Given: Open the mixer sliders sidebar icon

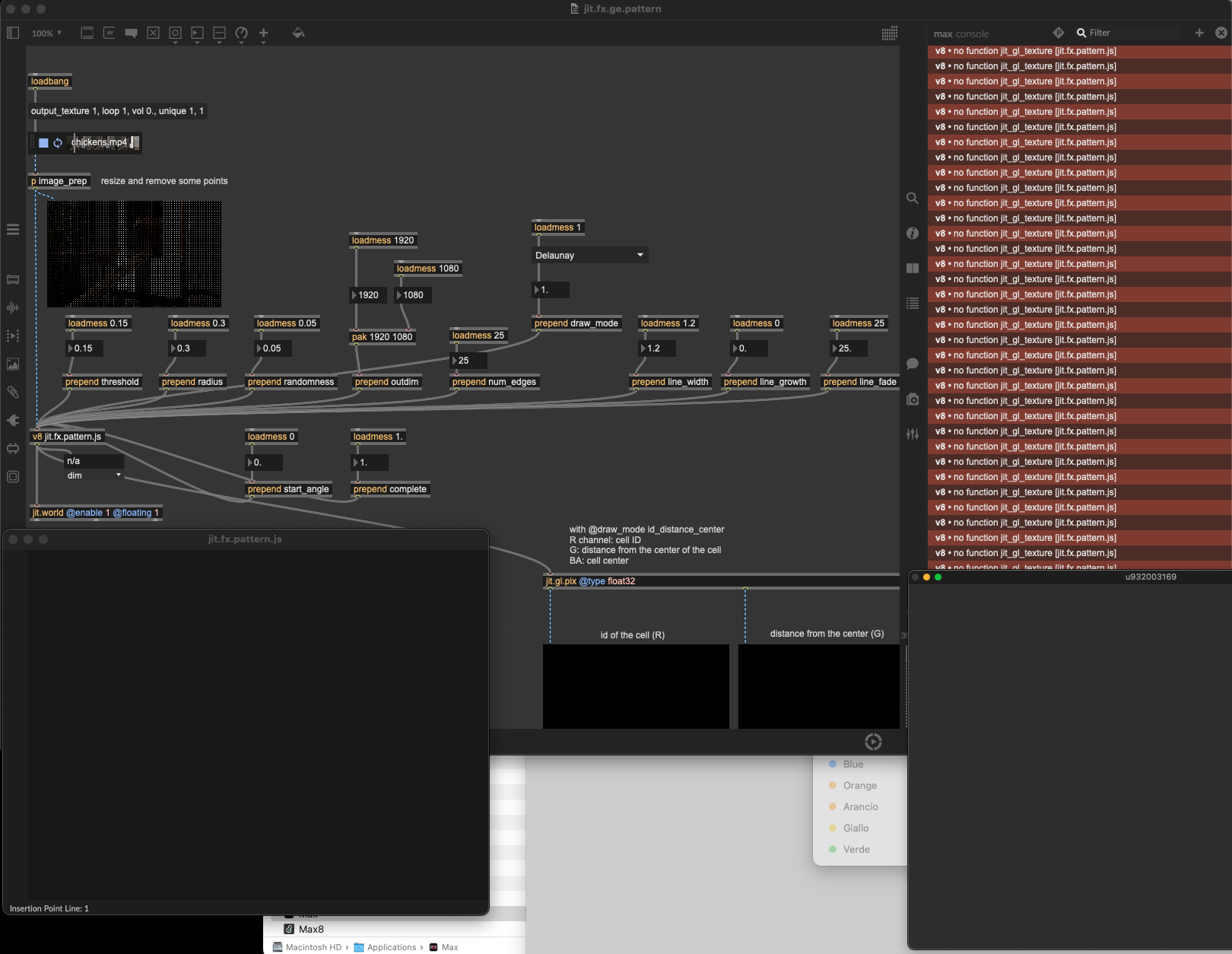Looking at the screenshot, I should (913, 434).
